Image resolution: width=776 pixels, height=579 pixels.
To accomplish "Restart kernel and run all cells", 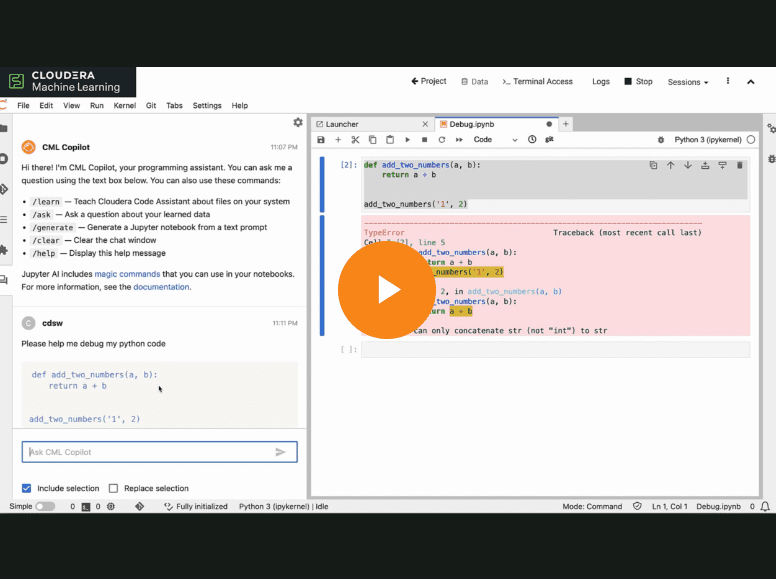I will (459, 140).
